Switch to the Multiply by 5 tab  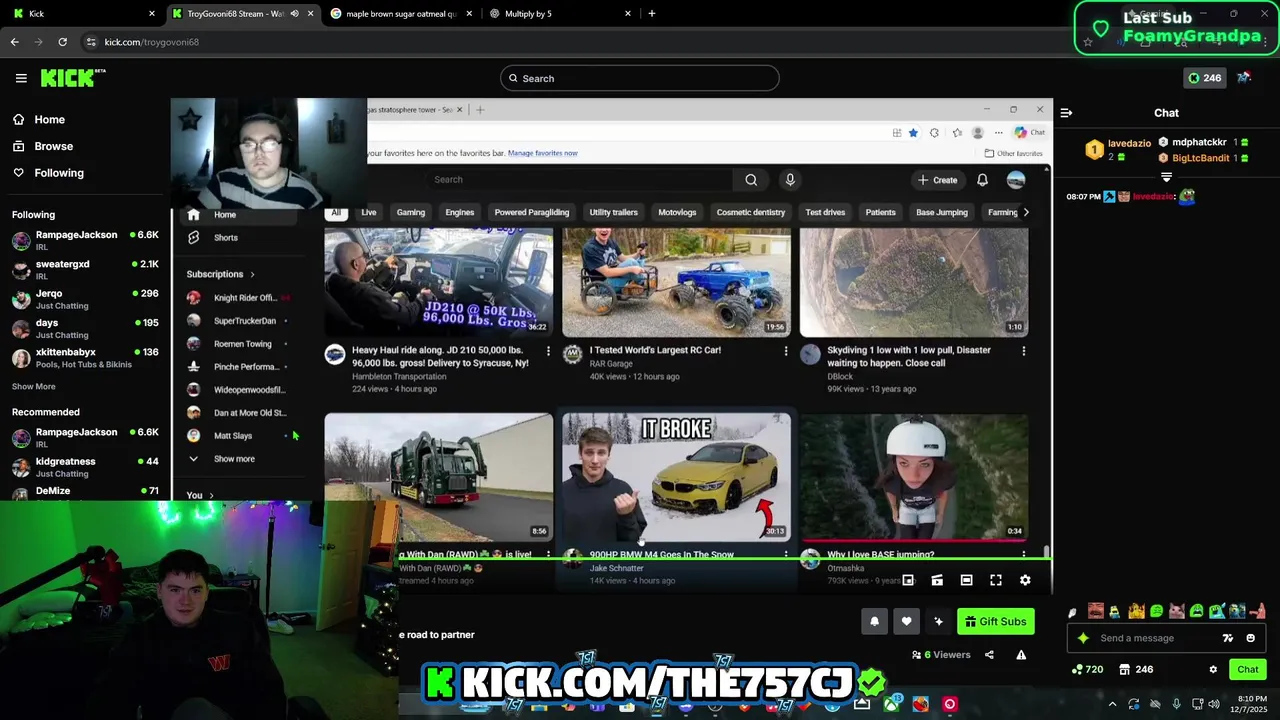(559, 14)
